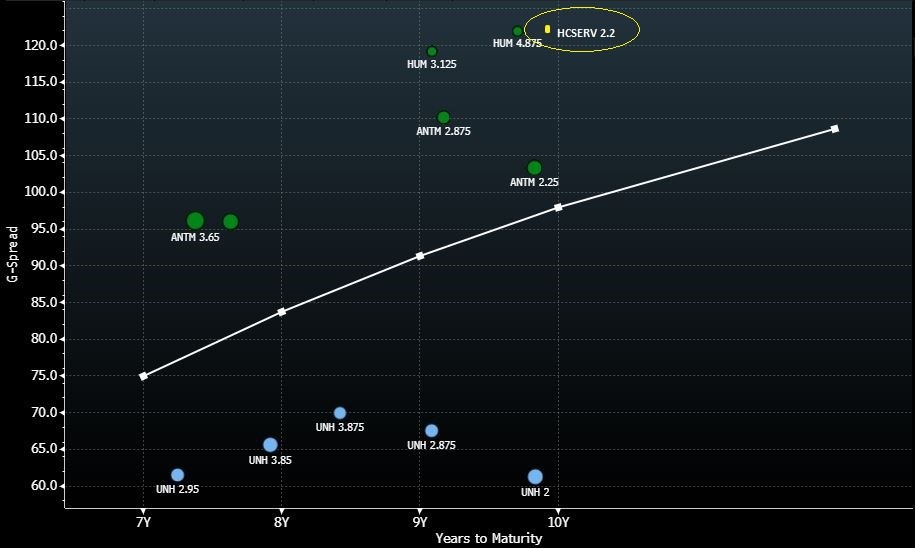Click the UNH 3.85 blue bond dot
The height and width of the screenshot is (548, 915).
coord(270,445)
